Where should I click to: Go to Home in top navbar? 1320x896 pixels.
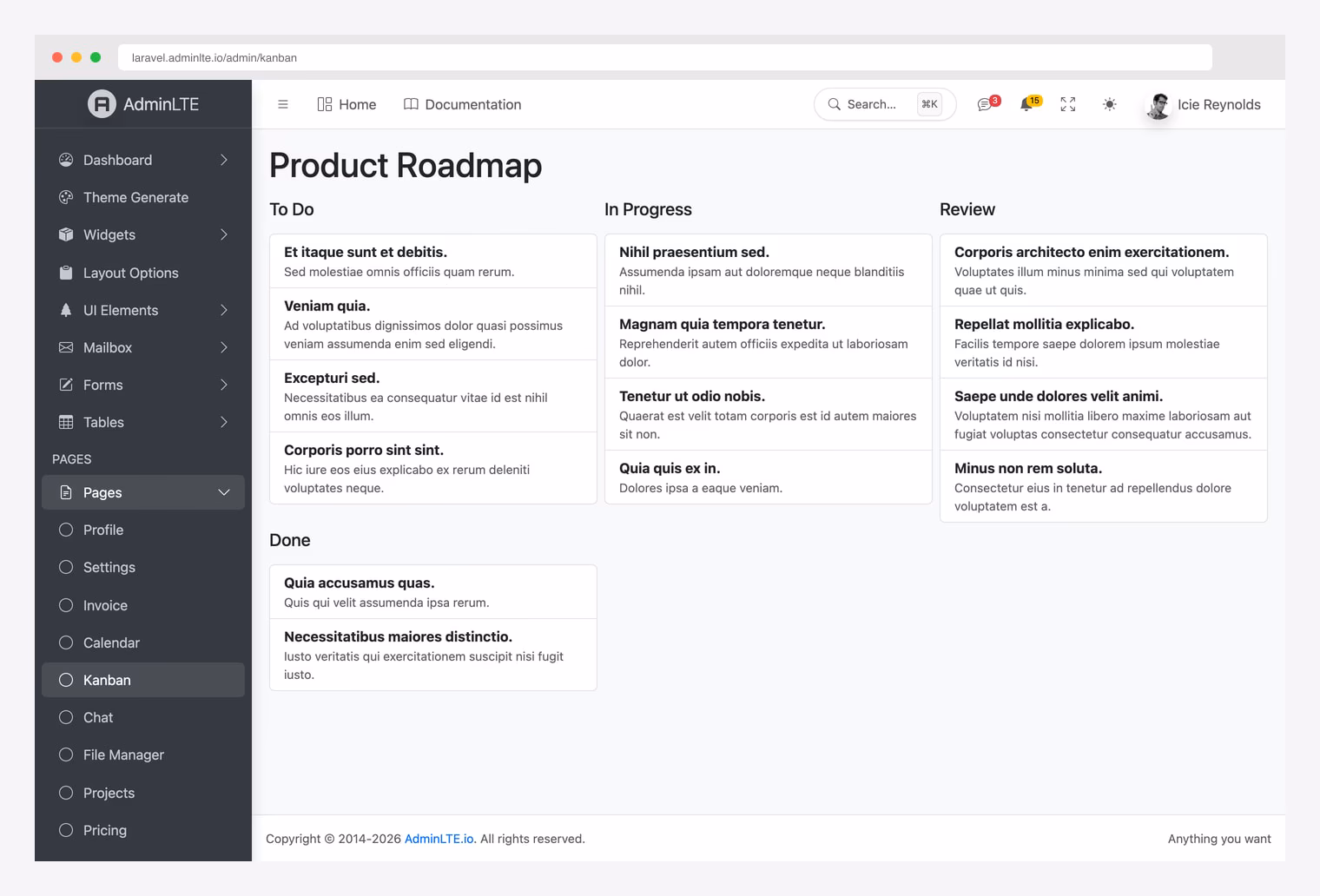coord(346,104)
